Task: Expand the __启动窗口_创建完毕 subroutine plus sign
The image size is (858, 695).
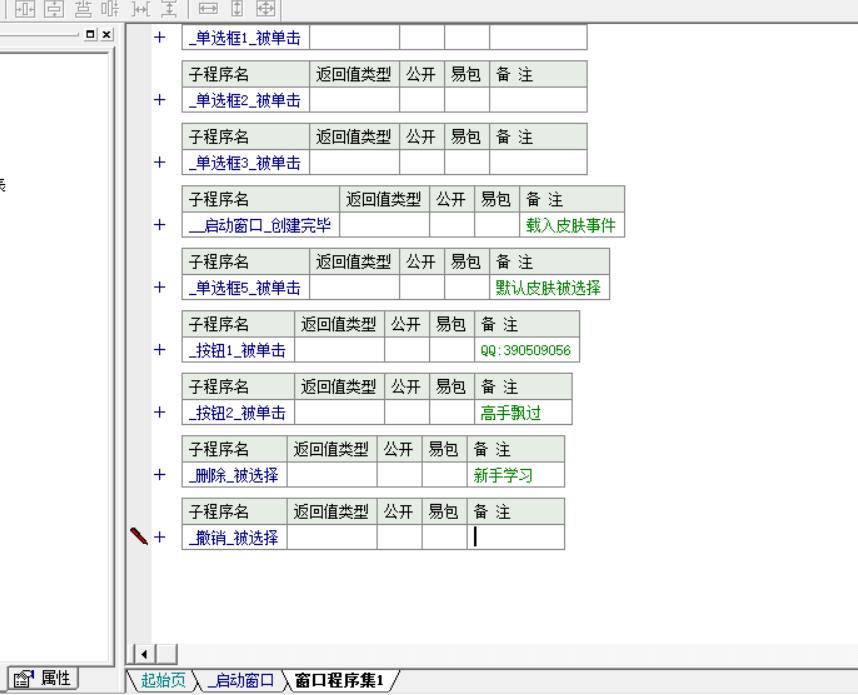Action: (x=159, y=225)
